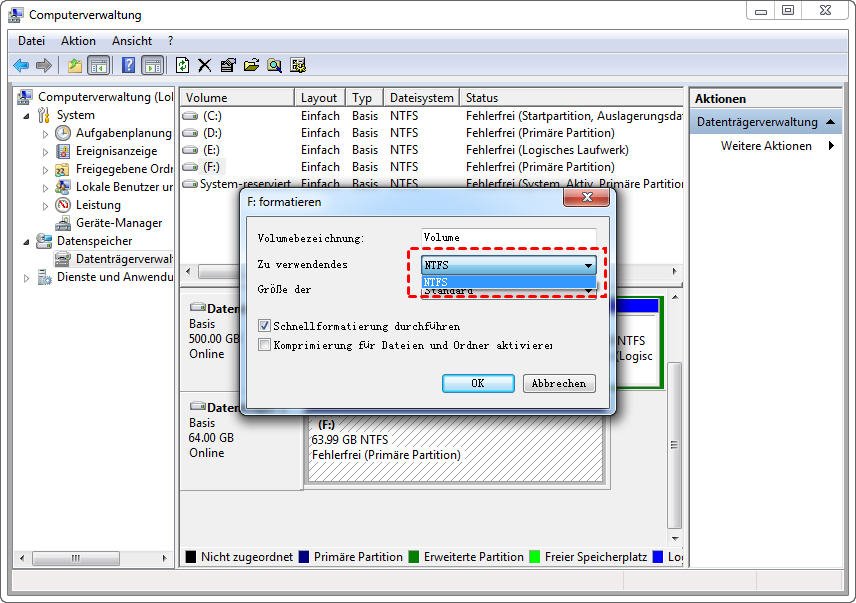The width and height of the screenshot is (856, 603).
Task: Expand Freigegebene Ordner tree arrow
Action: click(45, 170)
